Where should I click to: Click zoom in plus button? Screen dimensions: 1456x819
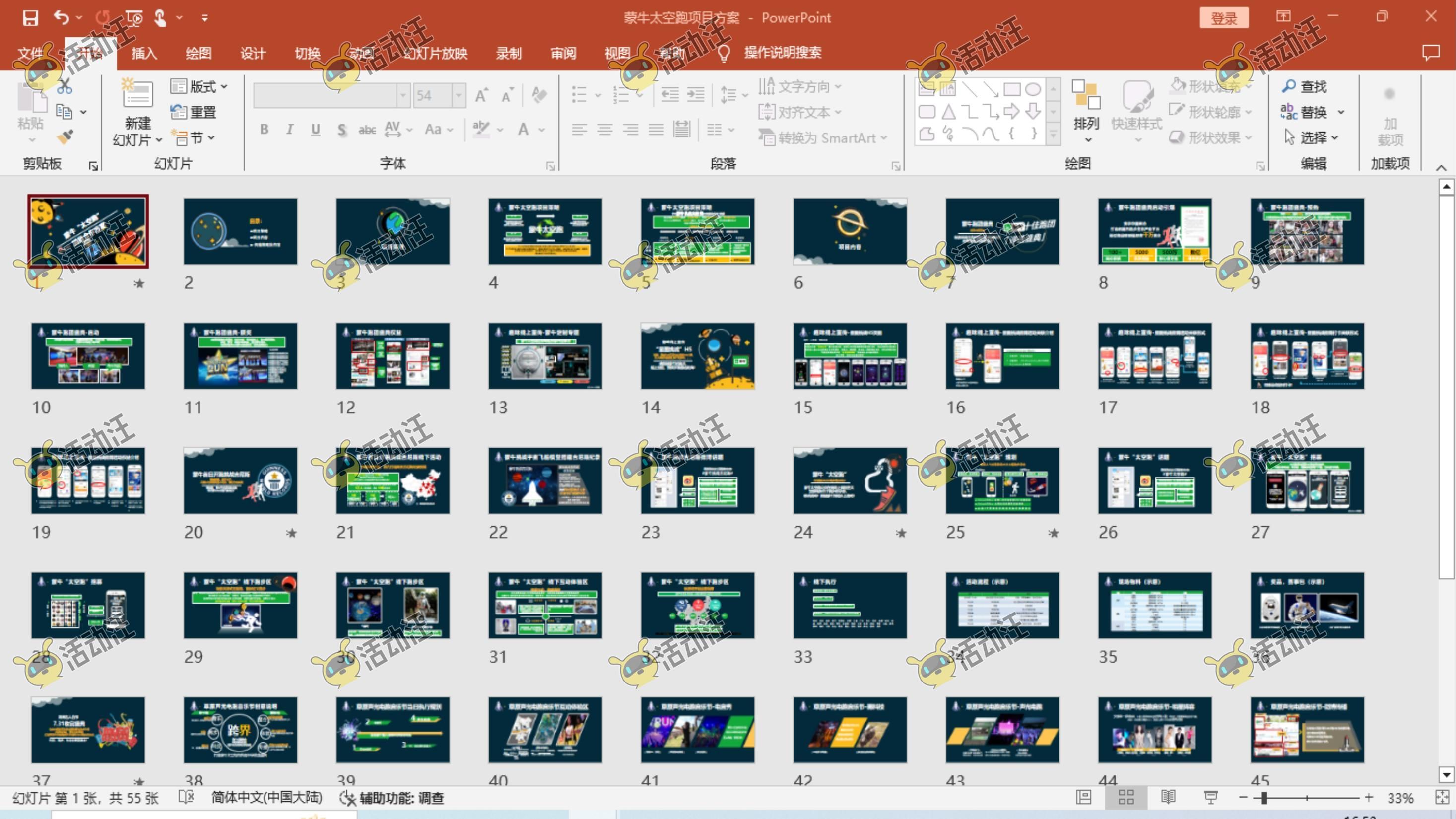tap(1368, 798)
